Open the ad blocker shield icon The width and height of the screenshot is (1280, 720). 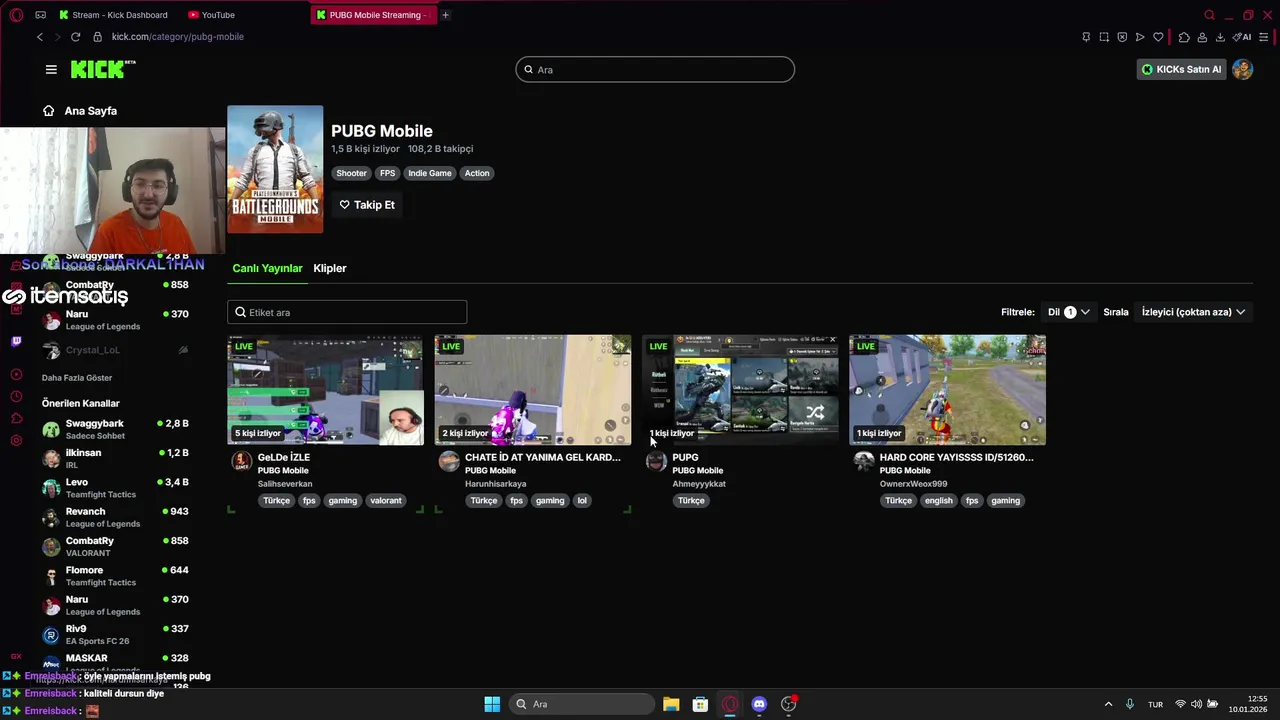(x=1122, y=37)
